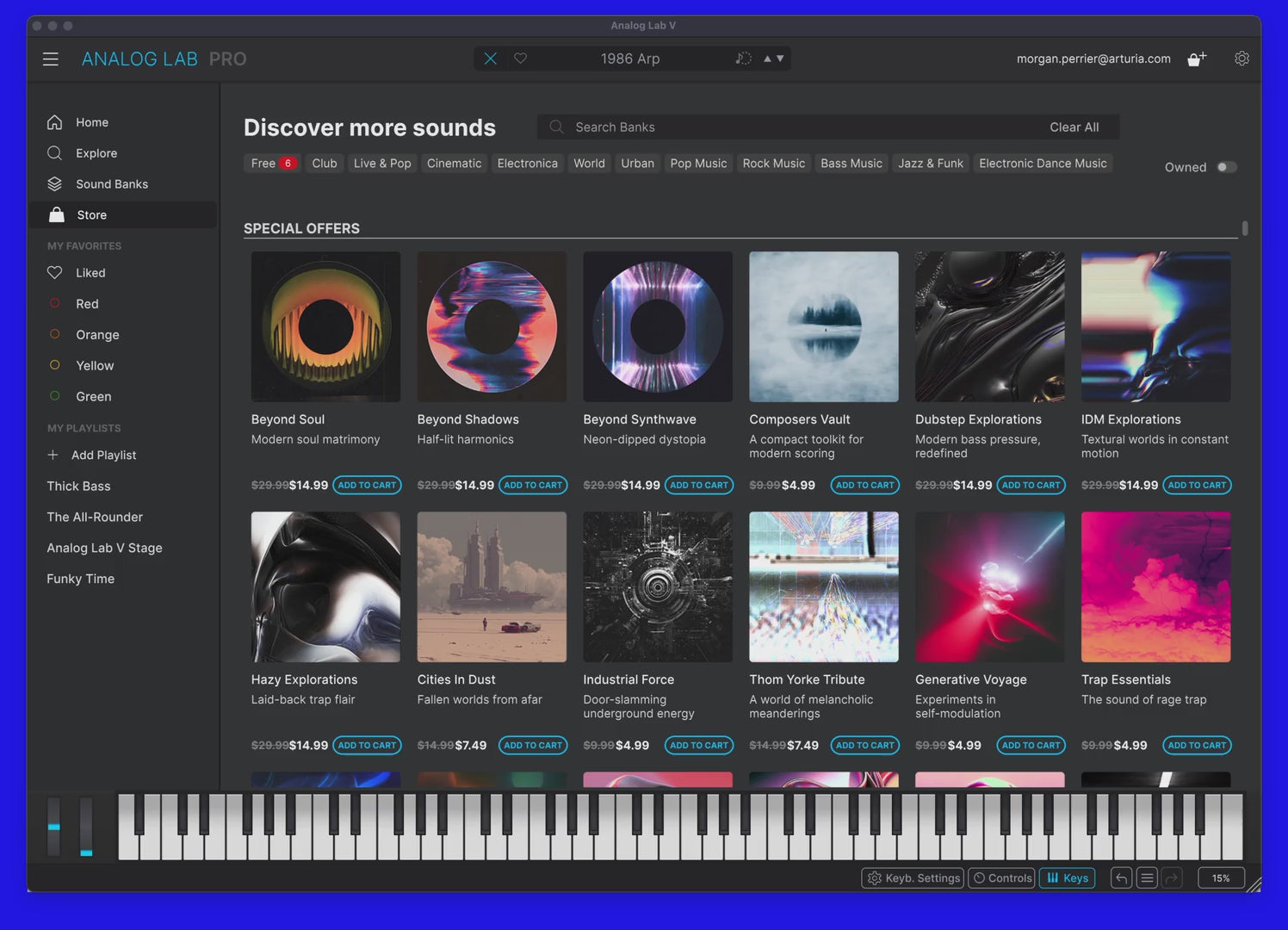Click the store list scrollbar
This screenshot has height=930, width=1288.
pos(1245,228)
